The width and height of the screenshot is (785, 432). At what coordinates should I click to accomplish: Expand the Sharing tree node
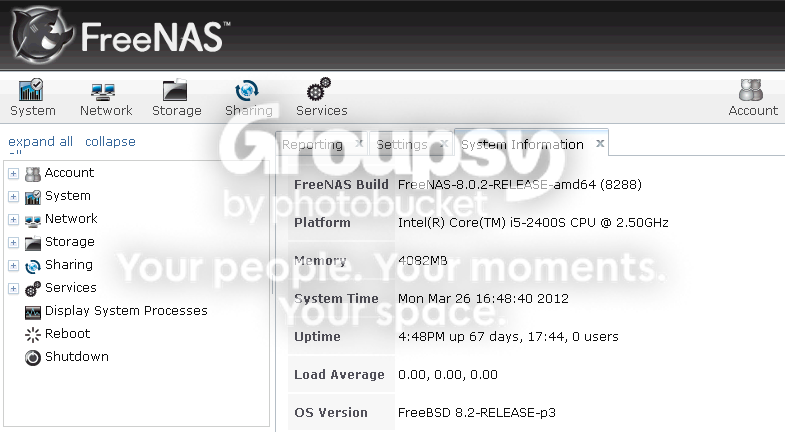[x=14, y=266]
